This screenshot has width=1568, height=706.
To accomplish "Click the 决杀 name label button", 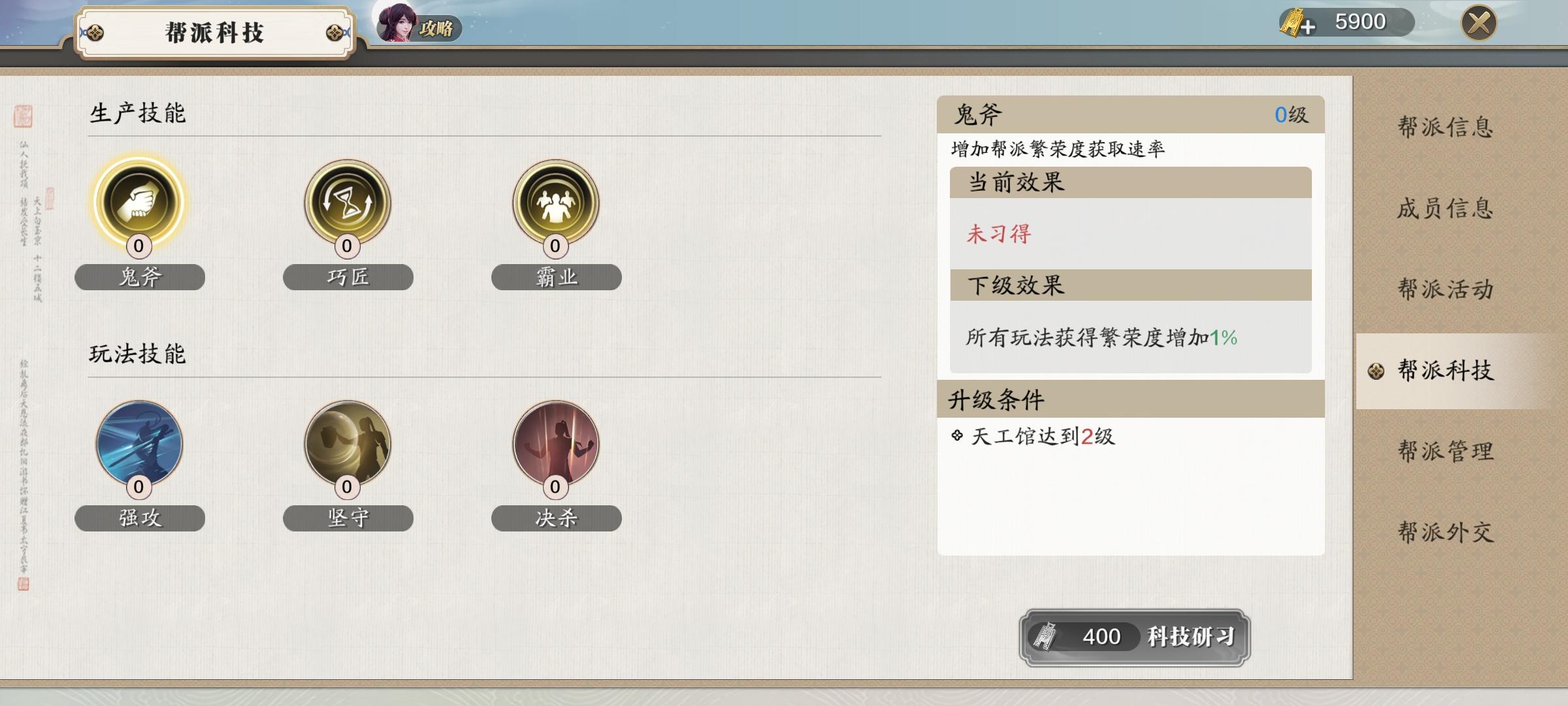I will (557, 518).
